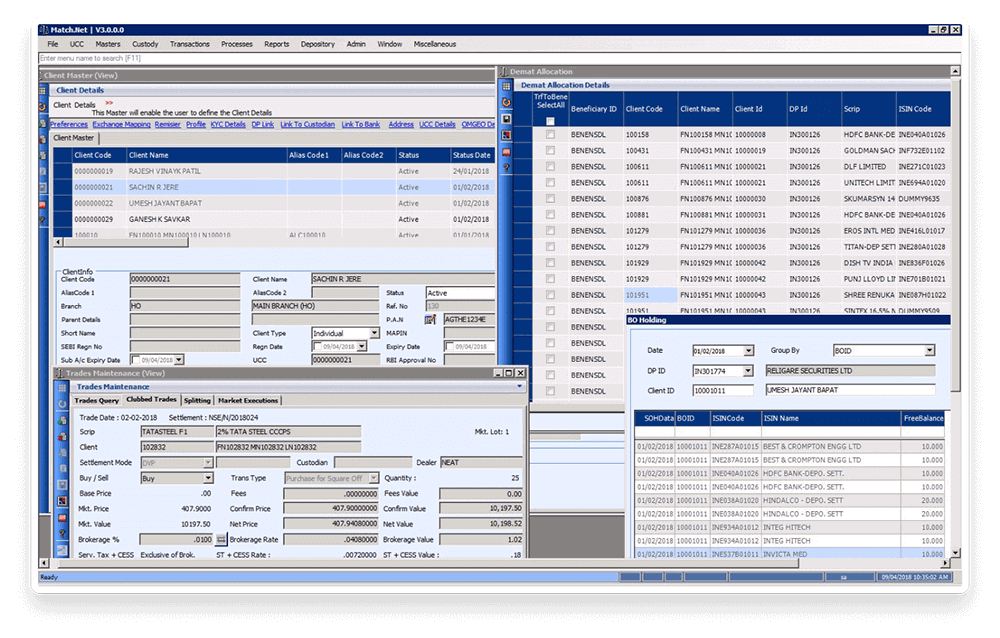Viewport: 1000px width, 638px height.
Task: Open Settlement Mode dropdown
Action: tap(208, 463)
